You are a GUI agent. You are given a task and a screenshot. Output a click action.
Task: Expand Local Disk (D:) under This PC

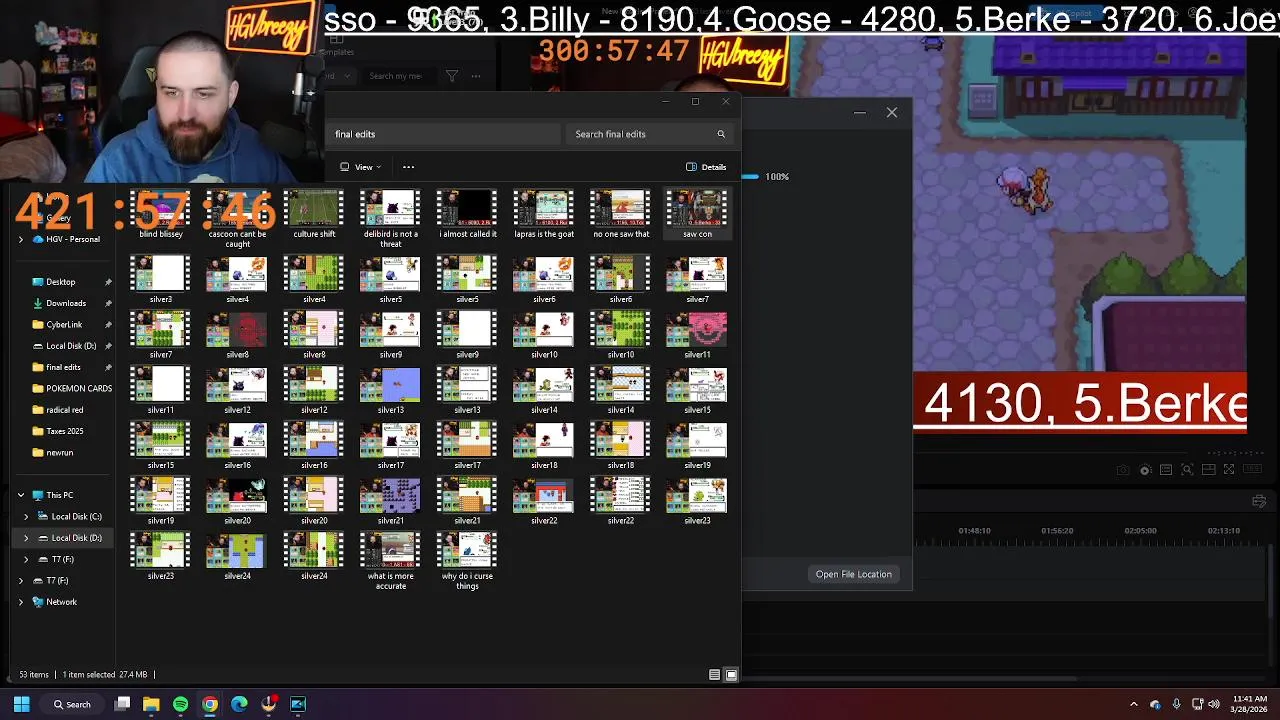coord(26,538)
